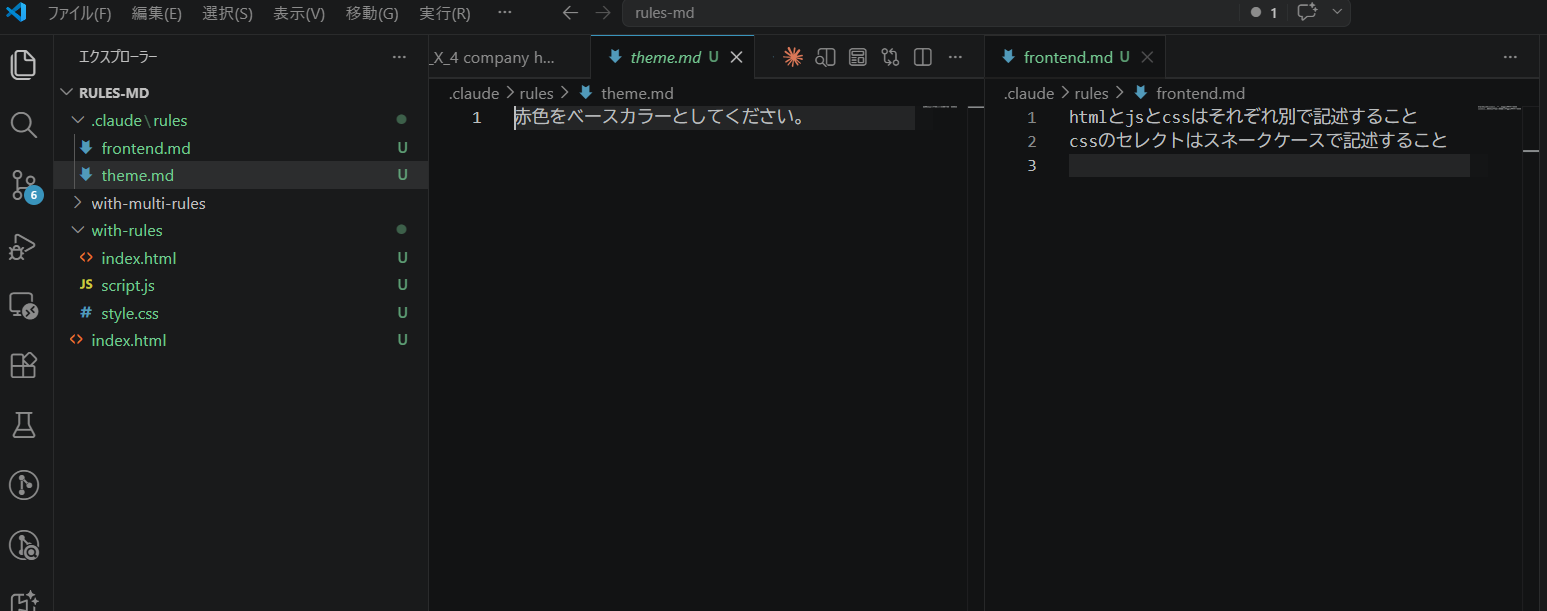1547x611 pixels.
Task: Show hidden menu bar items ellipsis
Action: click(504, 13)
